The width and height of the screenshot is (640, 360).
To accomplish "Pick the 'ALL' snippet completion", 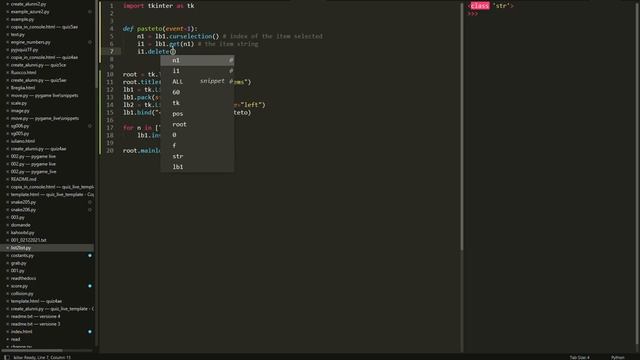I will [x=197, y=82].
